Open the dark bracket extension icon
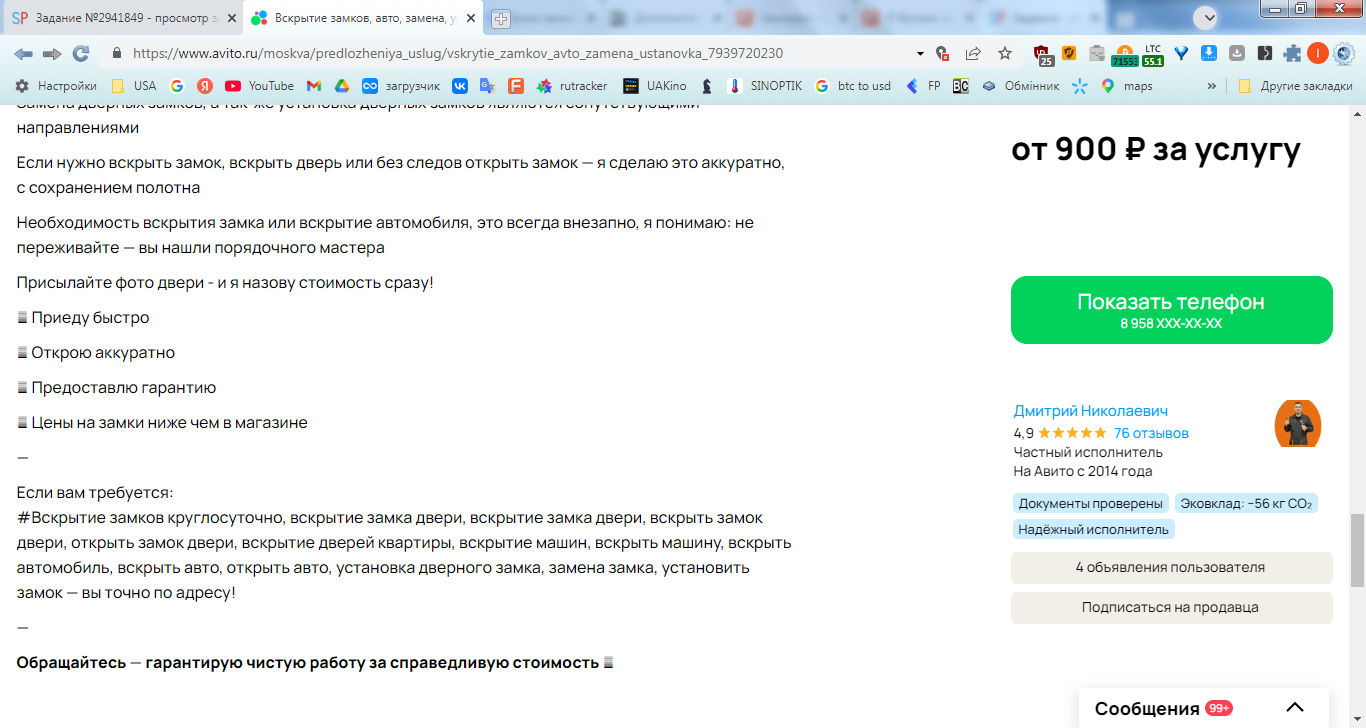Viewport: 1366px width, 728px height. [1265, 54]
